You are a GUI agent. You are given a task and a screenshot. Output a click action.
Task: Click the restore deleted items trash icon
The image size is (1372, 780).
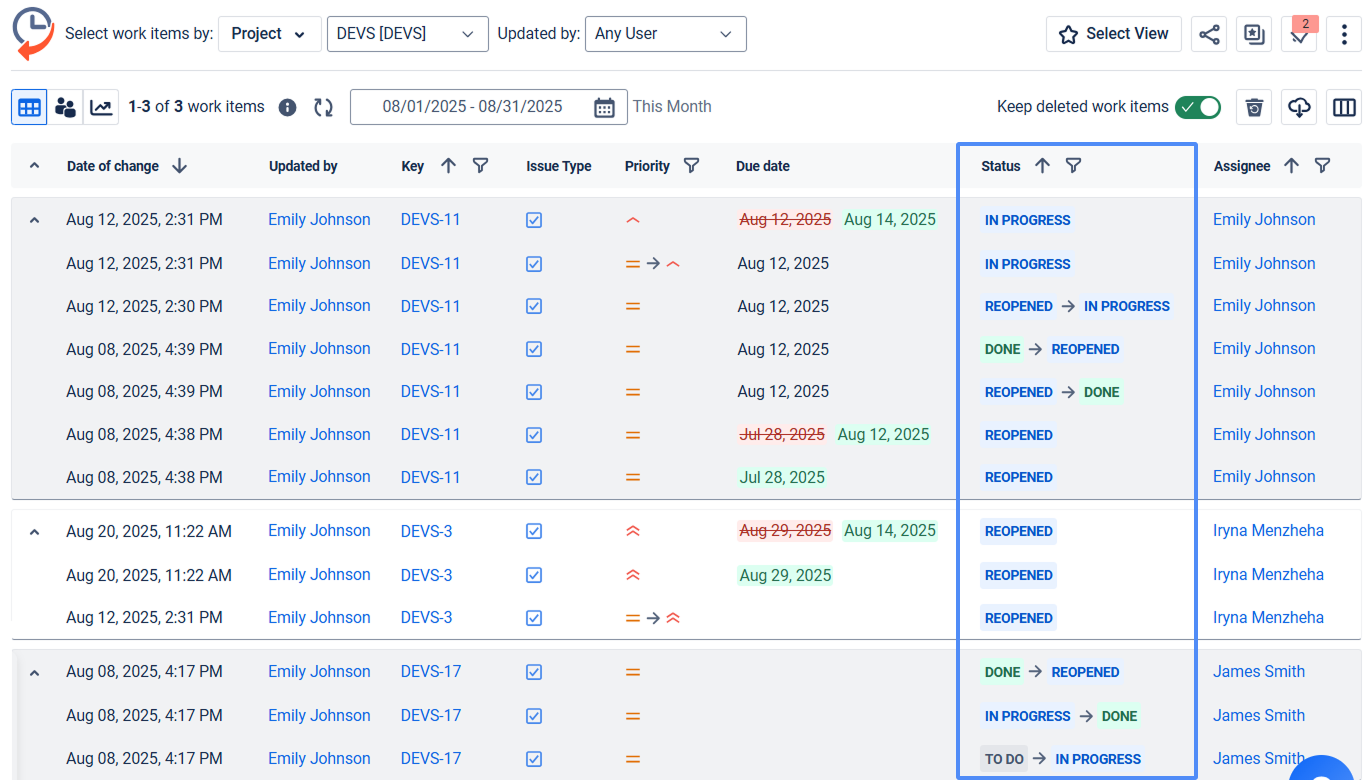pyautogui.click(x=1254, y=106)
